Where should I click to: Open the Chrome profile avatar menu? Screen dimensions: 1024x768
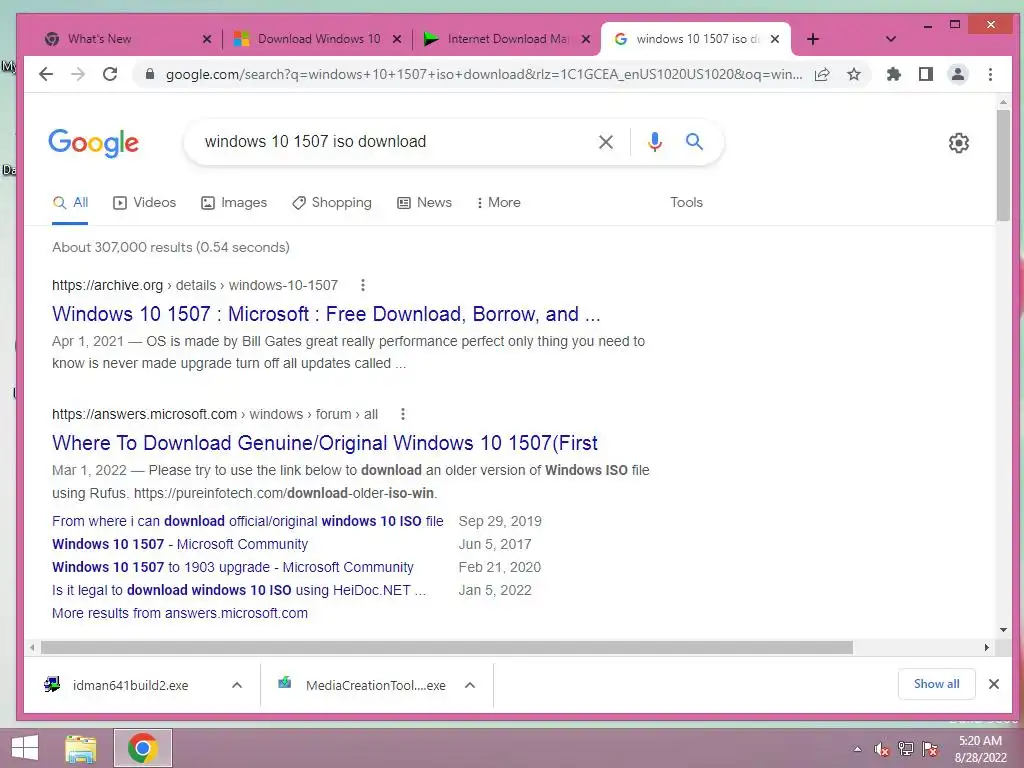(957, 74)
